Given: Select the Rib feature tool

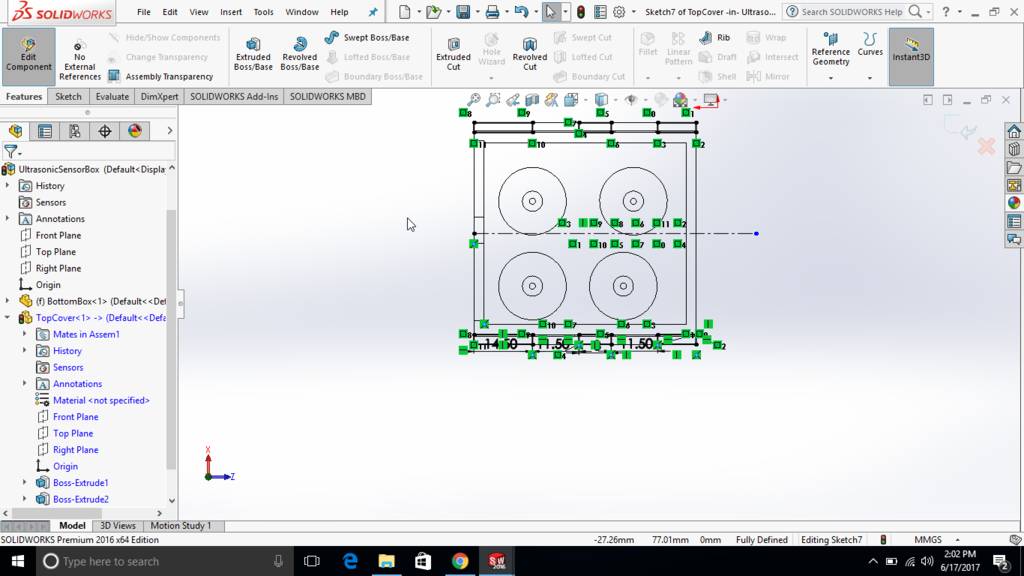Looking at the screenshot, I should 714,37.
